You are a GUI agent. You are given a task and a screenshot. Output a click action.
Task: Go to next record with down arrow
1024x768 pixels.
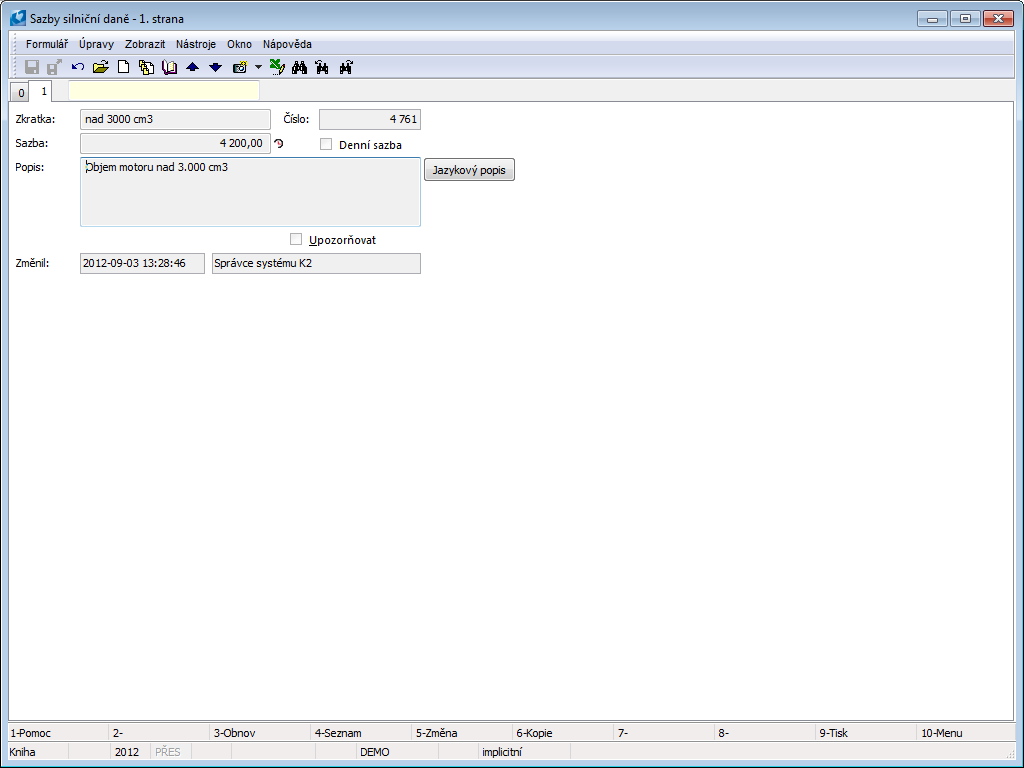pyautogui.click(x=216, y=67)
